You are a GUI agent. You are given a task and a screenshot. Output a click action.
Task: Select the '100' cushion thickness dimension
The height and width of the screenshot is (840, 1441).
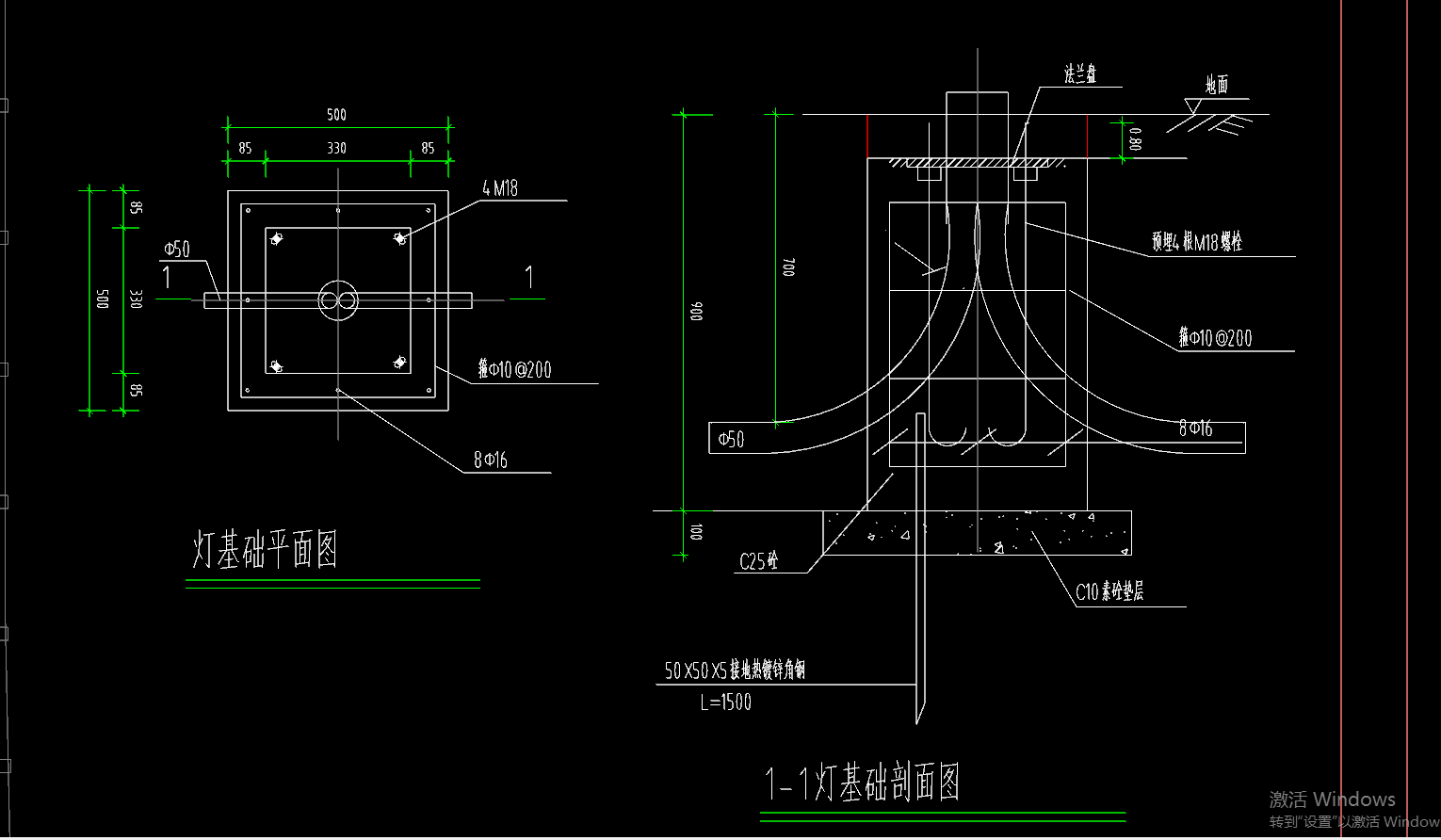697,532
